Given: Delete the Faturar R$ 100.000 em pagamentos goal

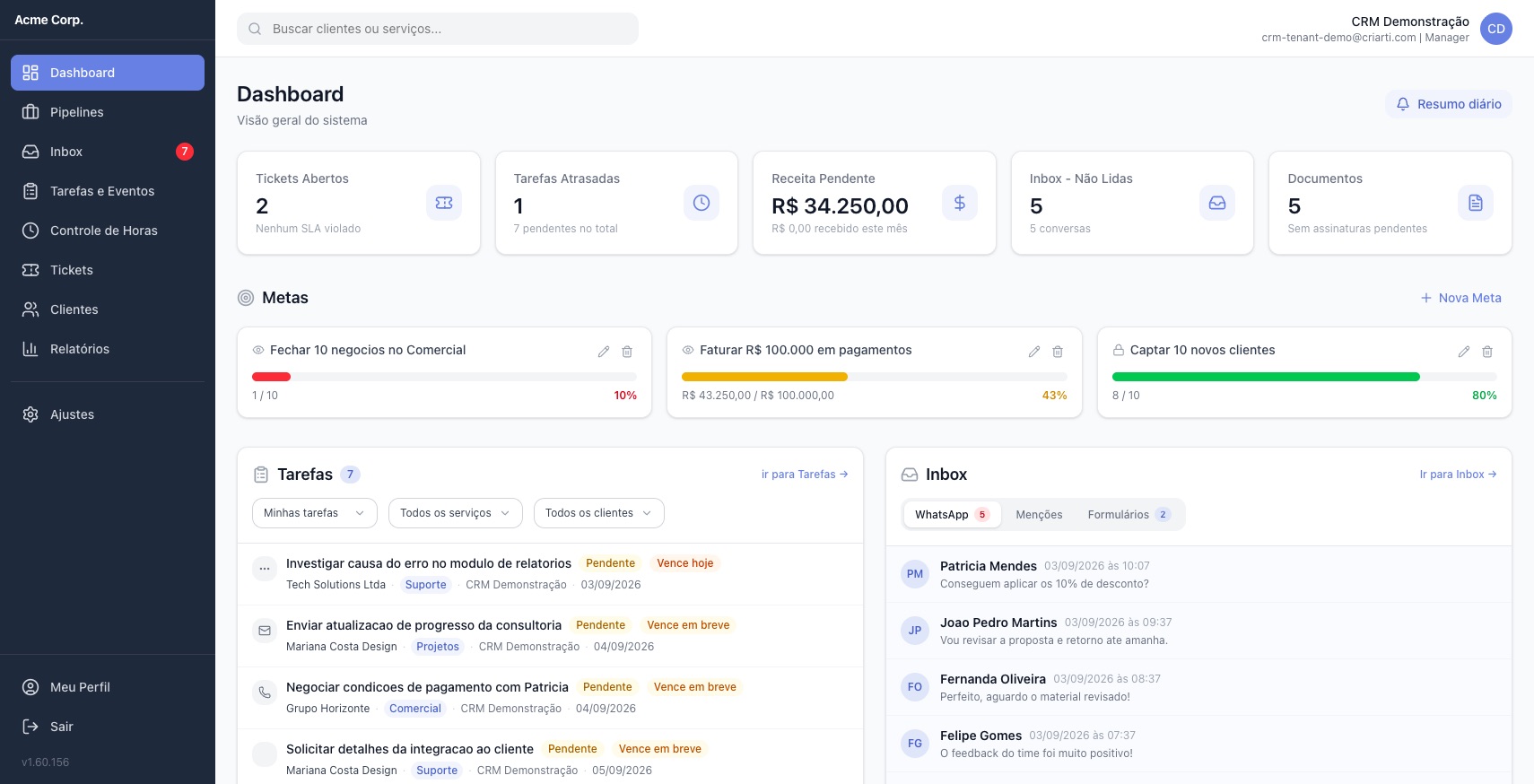Looking at the screenshot, I should tap(1058, 352).
